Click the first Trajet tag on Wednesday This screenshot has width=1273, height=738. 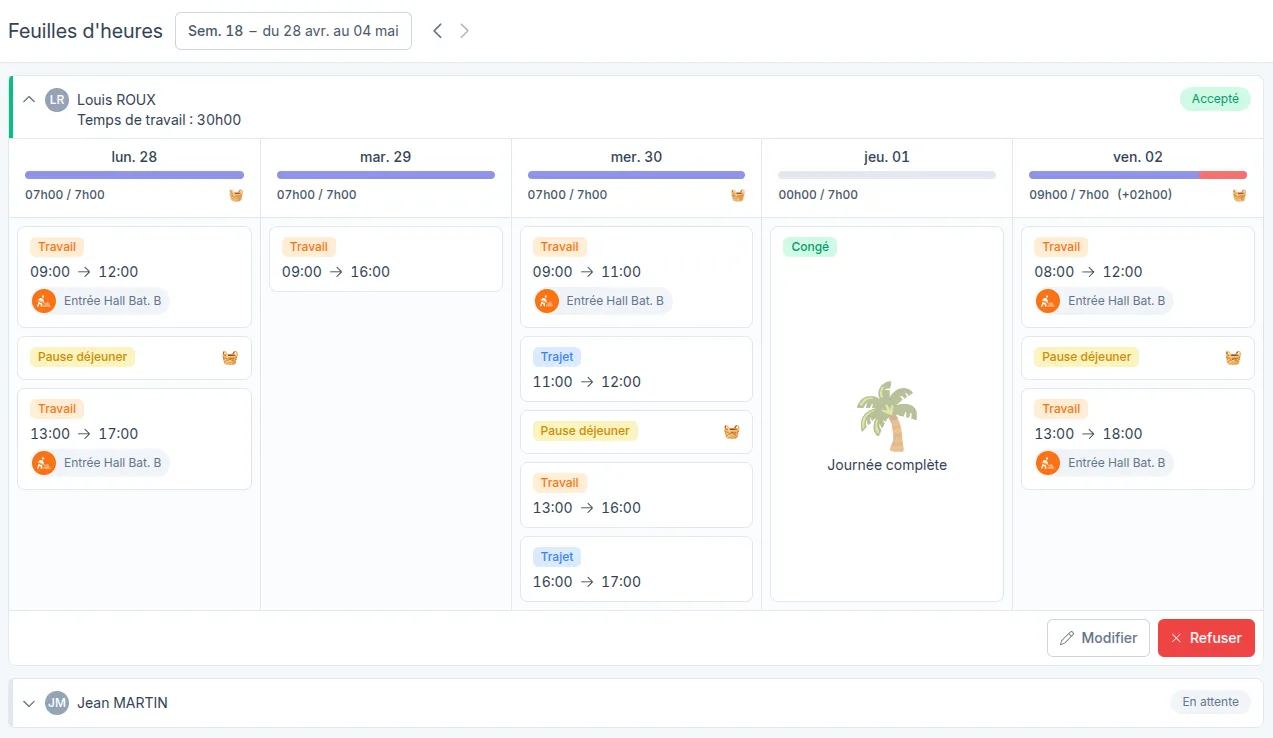click(557, 357)
